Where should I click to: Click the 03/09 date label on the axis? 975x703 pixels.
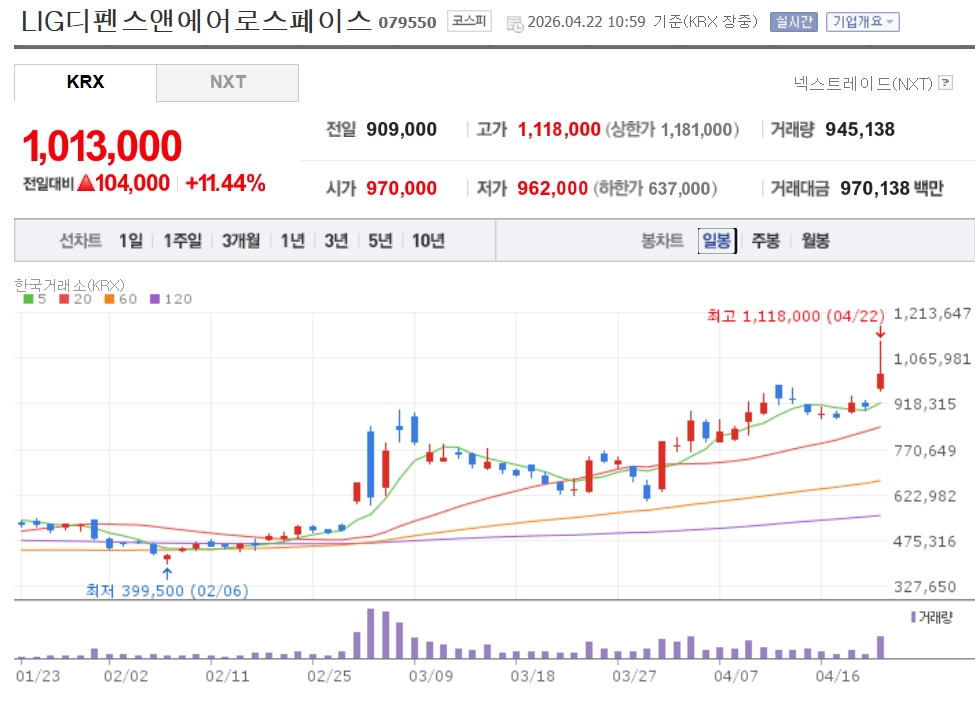click(x=430, y=676)
